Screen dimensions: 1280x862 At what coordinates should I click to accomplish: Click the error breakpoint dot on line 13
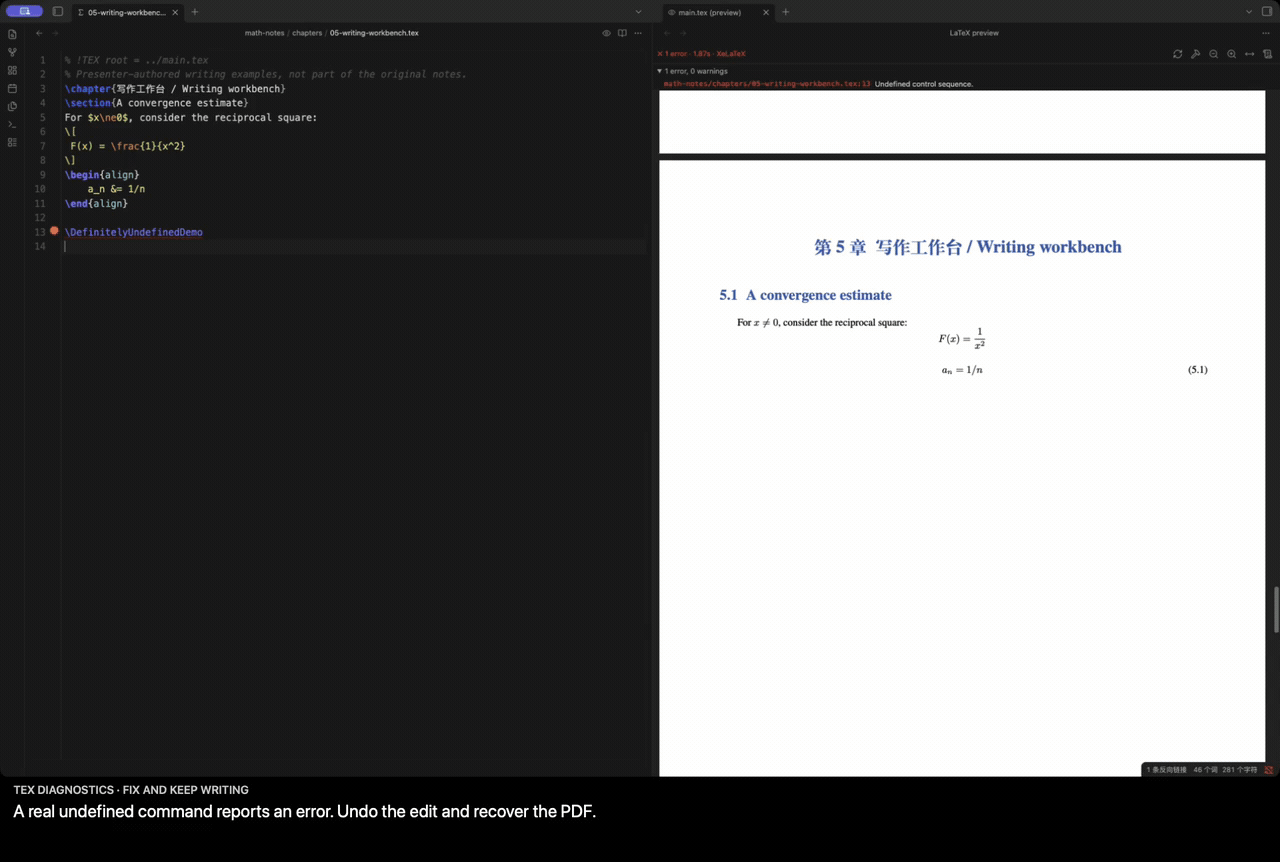[54, 231]
